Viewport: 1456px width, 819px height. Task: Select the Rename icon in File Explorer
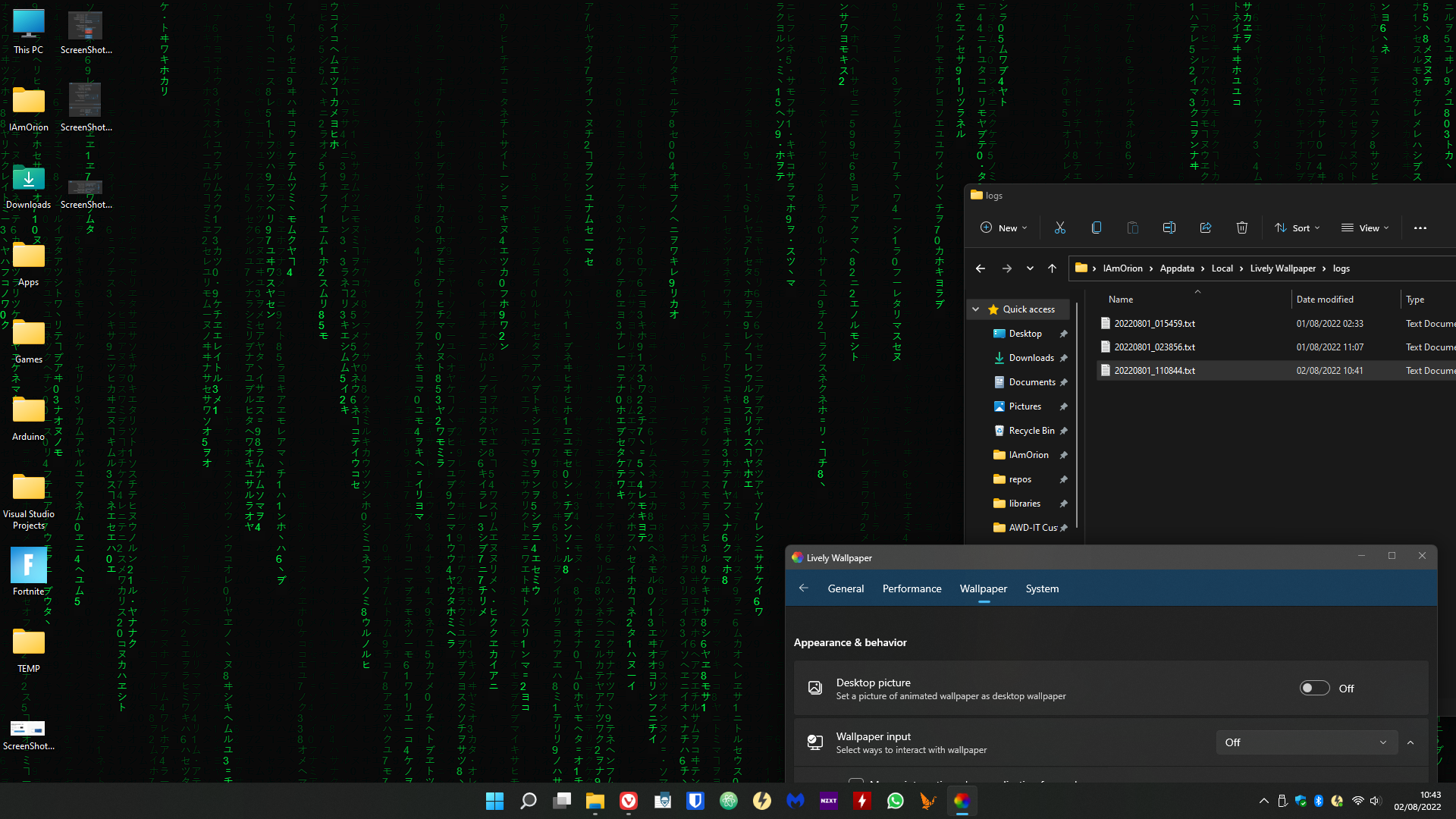pyautogui.click(x=1169, y=227)
